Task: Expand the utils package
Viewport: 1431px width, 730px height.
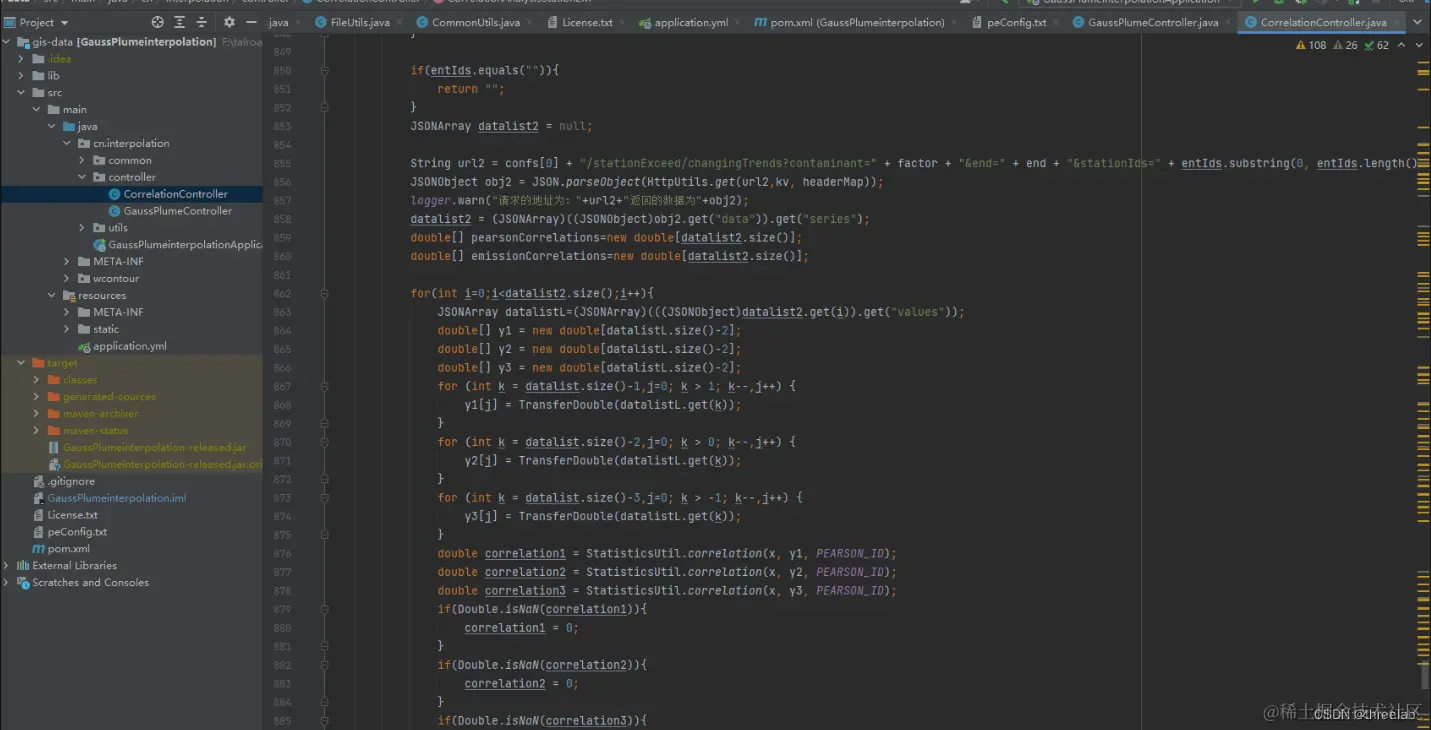Action: coord(83,228)
